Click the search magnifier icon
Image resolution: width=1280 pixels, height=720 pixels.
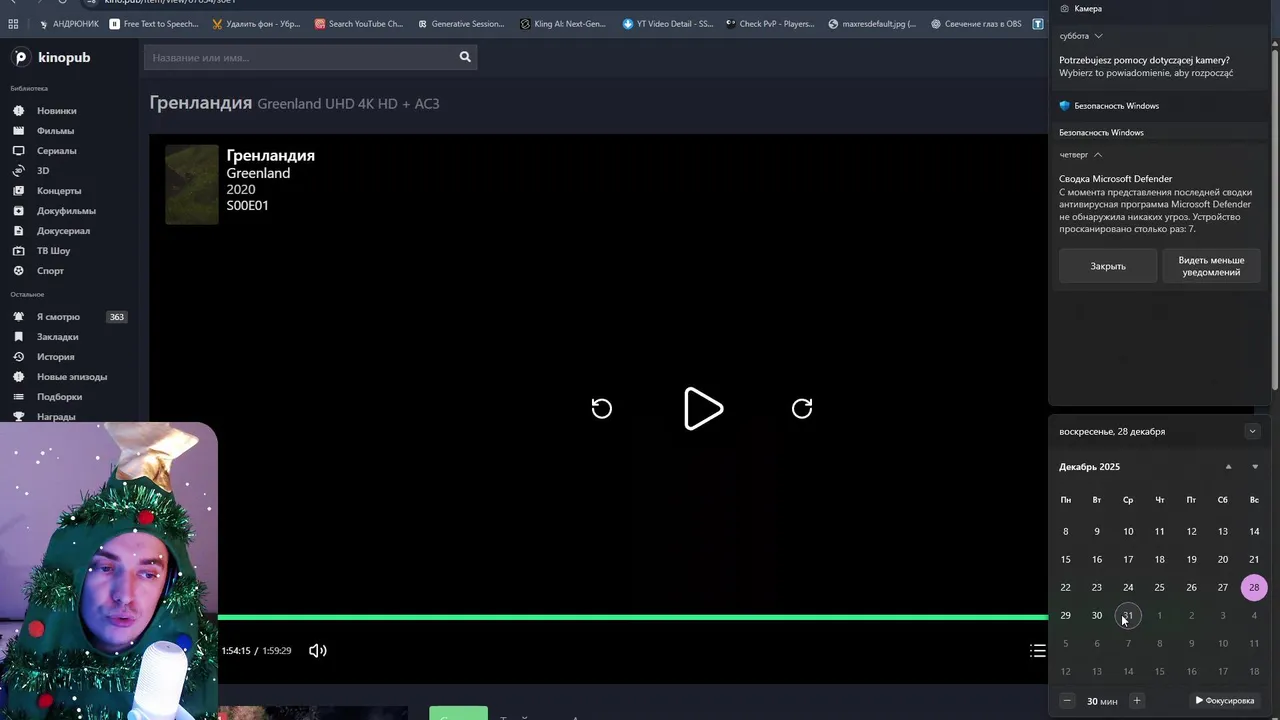pyautogui.click(x=465, y=57)
